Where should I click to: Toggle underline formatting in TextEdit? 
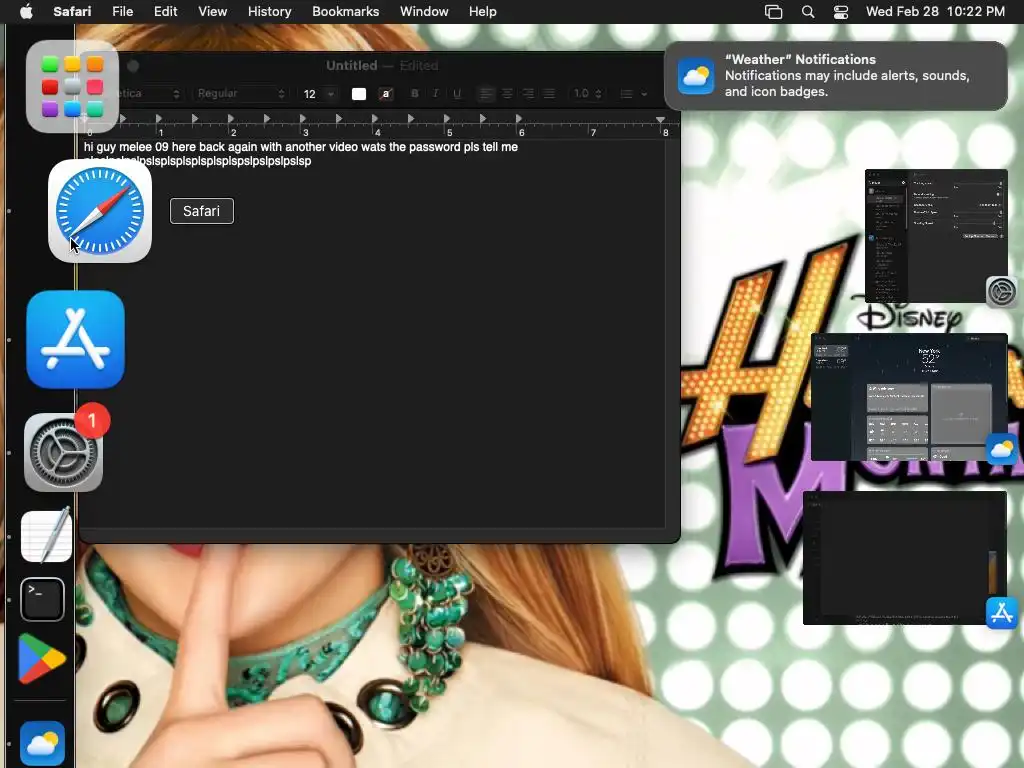pyautogui.click(x=457, y=93)
